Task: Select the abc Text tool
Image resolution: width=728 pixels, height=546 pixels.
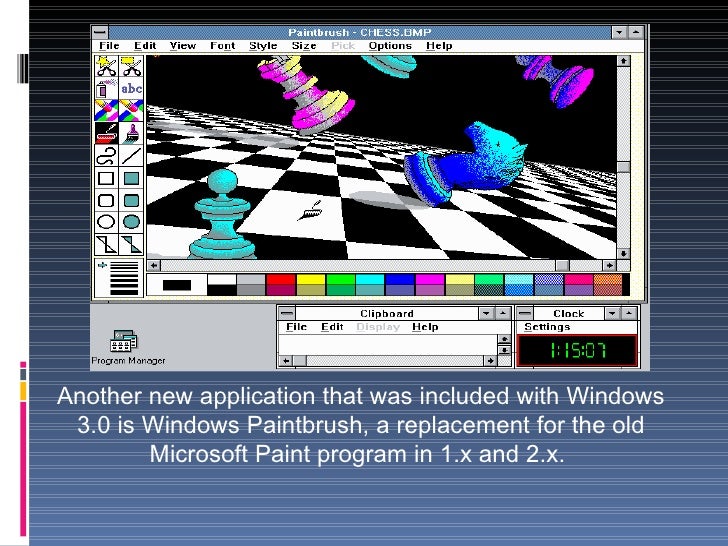Action: click(131, 88)
